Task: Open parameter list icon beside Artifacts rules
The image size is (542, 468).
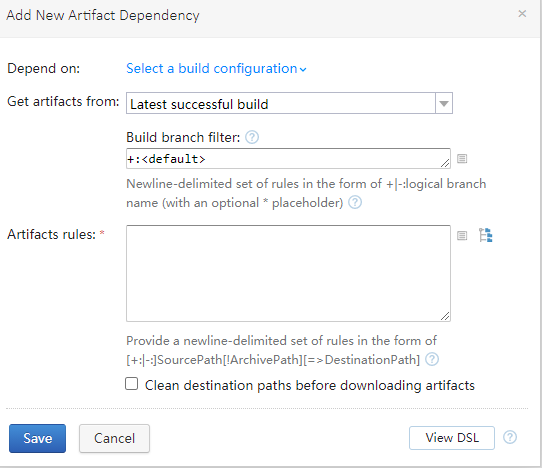Action: tap(462, 236)
